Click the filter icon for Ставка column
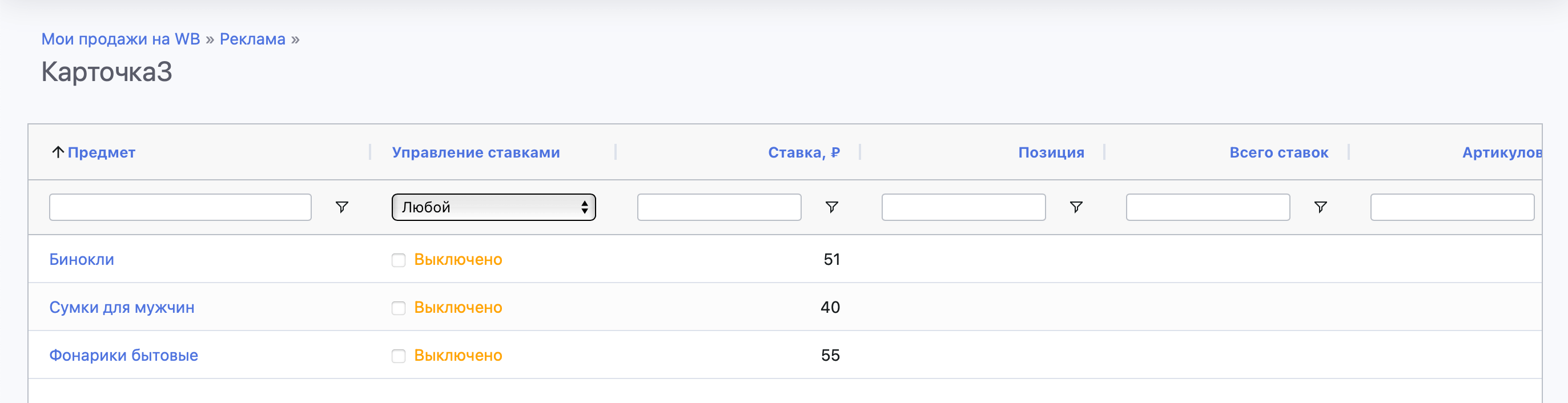Viewport: 1568px width, 403px height. pyautogui.click(x=831, y=207)
